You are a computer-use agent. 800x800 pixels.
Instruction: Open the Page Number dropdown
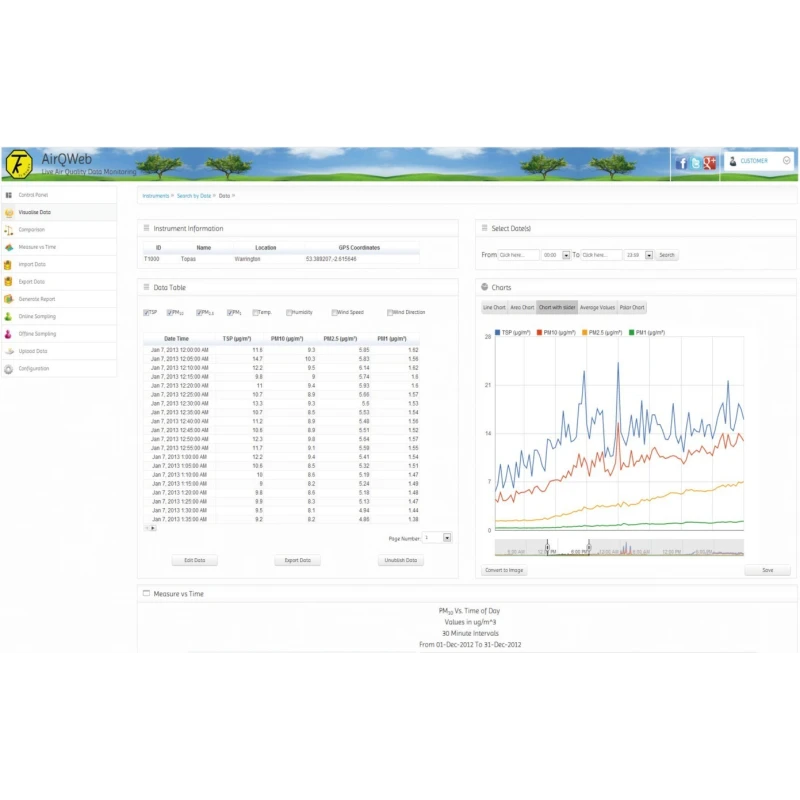pyautogui.click(x=446, y=538)
